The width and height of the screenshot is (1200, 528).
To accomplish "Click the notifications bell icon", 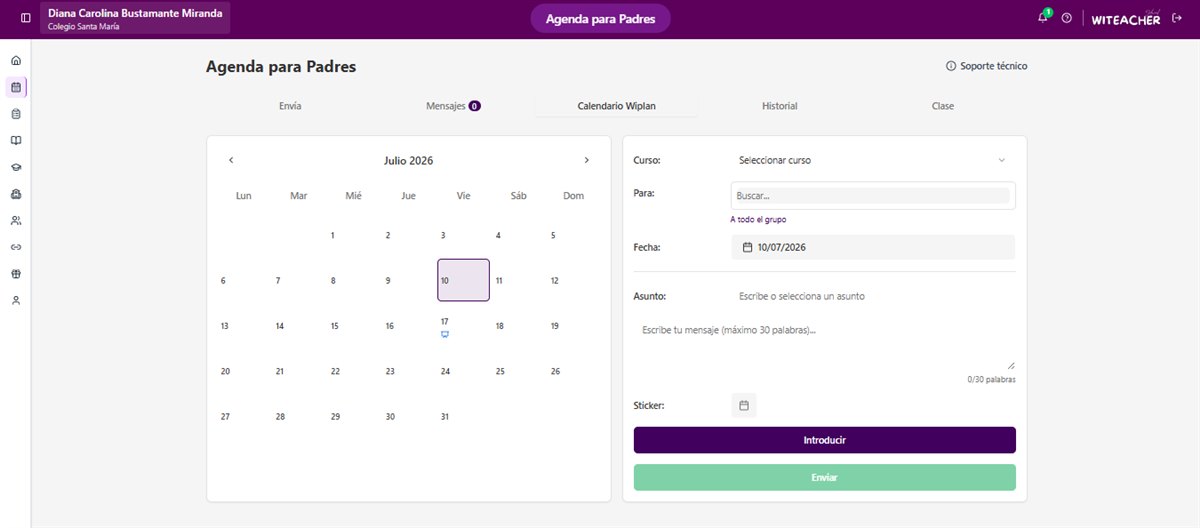I will coord(1043,18).
